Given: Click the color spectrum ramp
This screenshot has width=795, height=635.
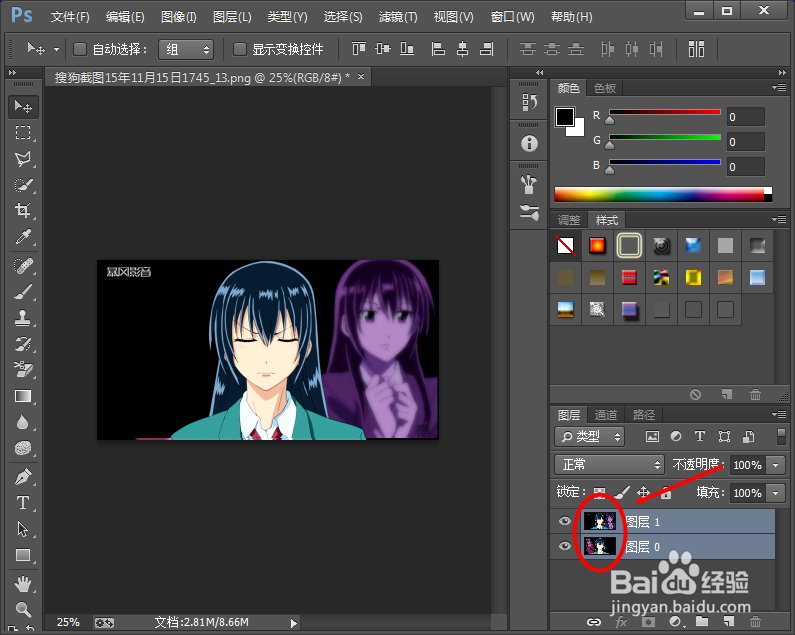Looking at the screenshot, I should pyautogui.click(x=663, y=195).
